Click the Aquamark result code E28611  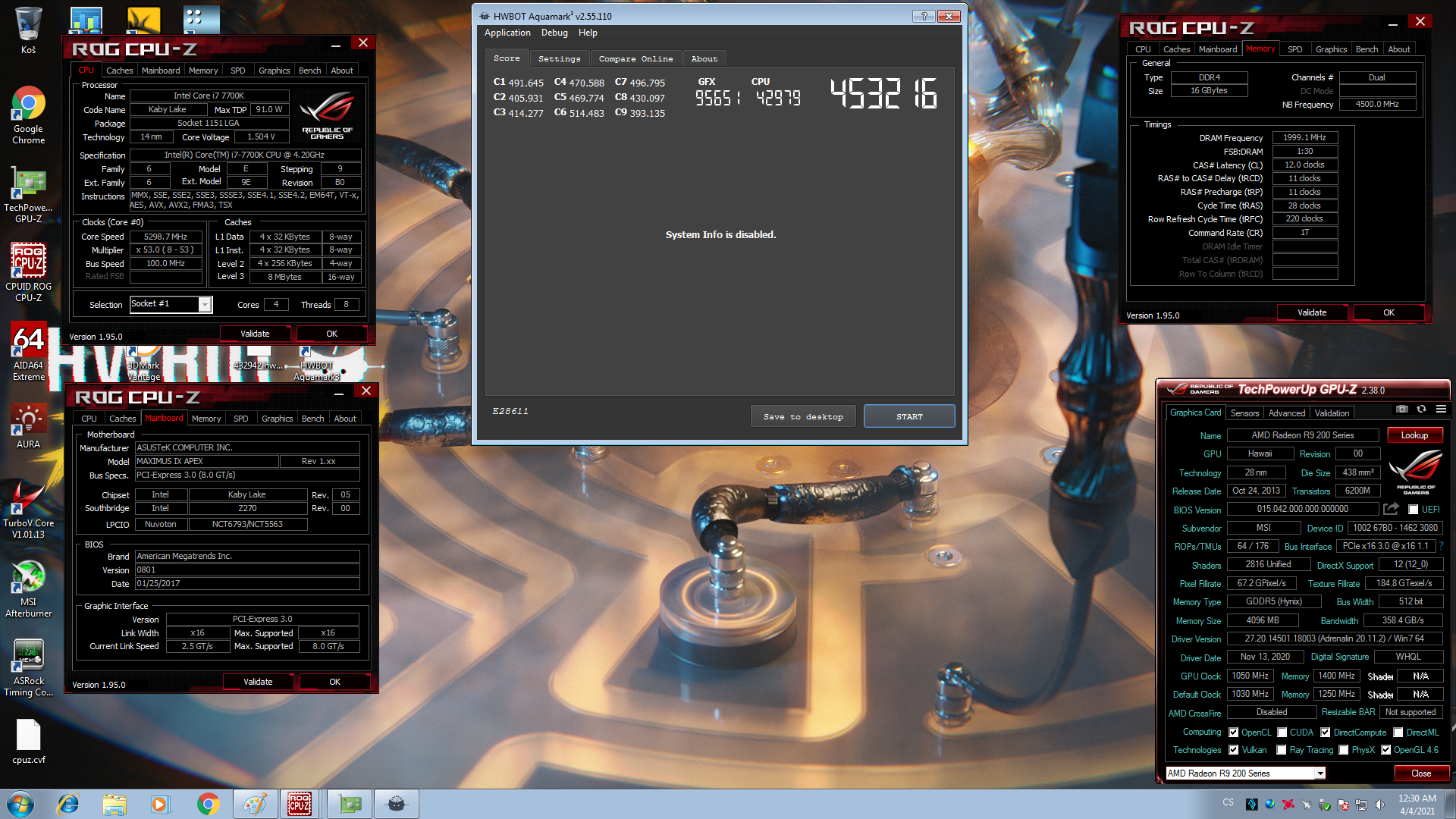point(510,411)
